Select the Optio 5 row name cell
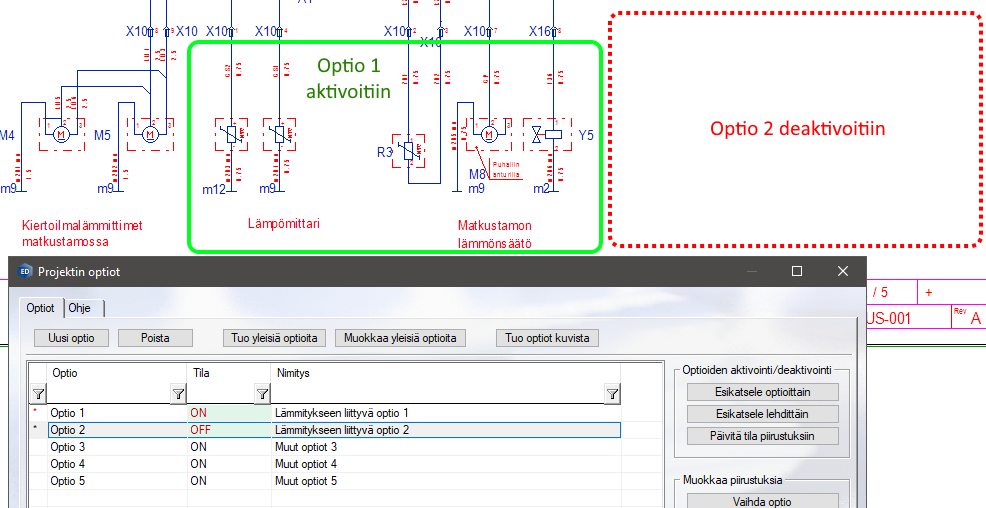986x508 pixels. (117, 481)
